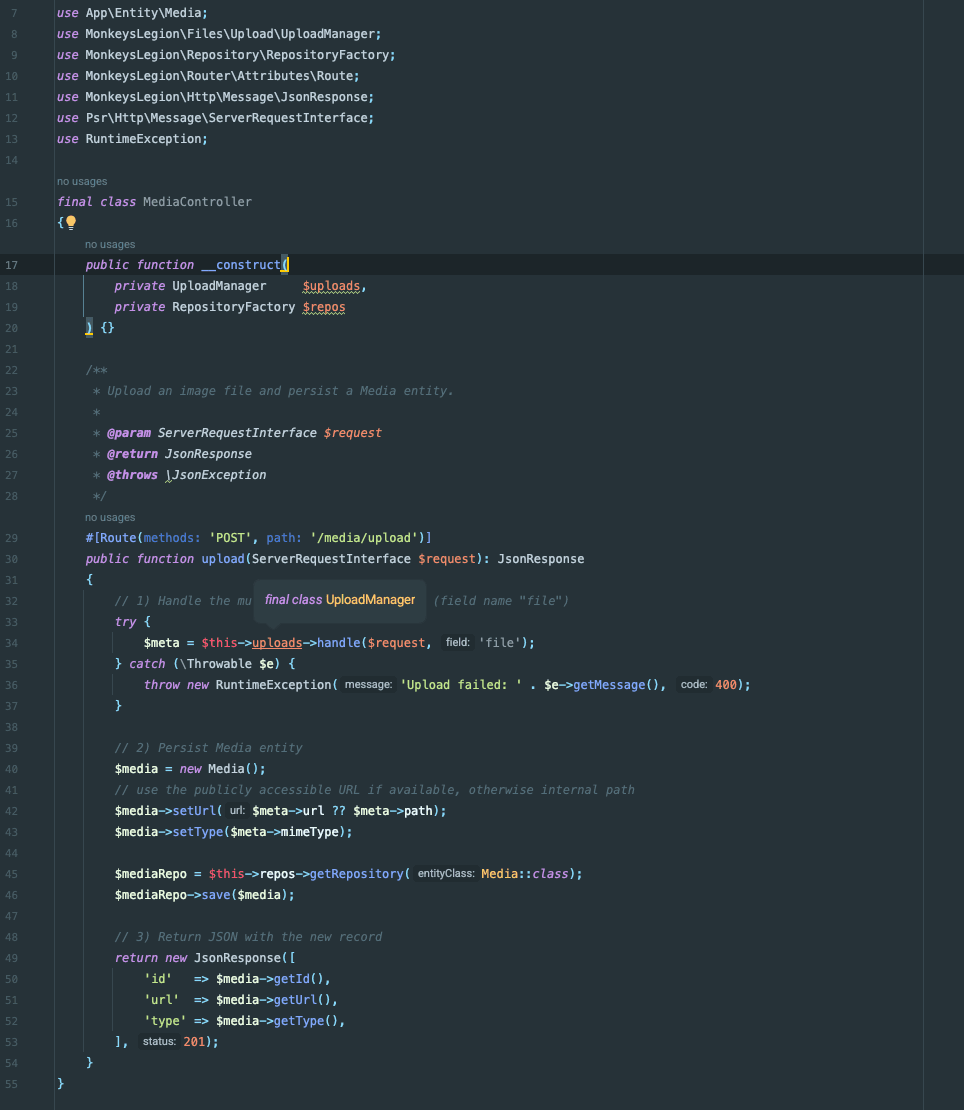The image size is (964, 1110).
Task: Click UploadManager in the popup tooltip
Action: [370, 600]
